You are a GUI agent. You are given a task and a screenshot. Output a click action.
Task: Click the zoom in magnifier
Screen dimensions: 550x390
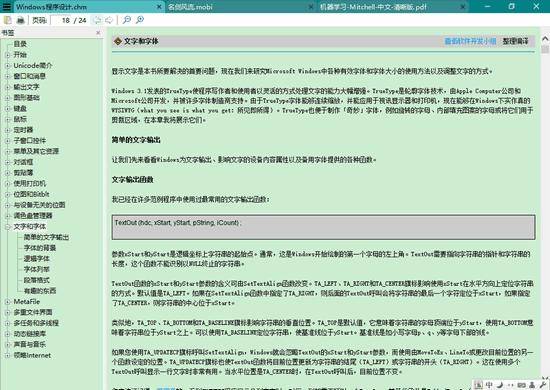(140, 20)
